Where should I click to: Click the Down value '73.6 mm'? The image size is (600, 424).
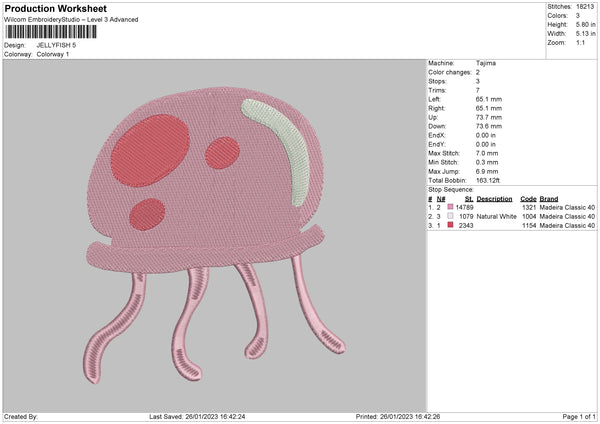(x=489, y=126)
